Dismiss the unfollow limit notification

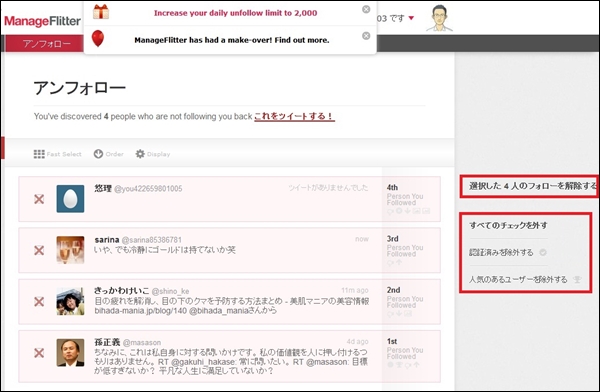click(x=366, y=10)
